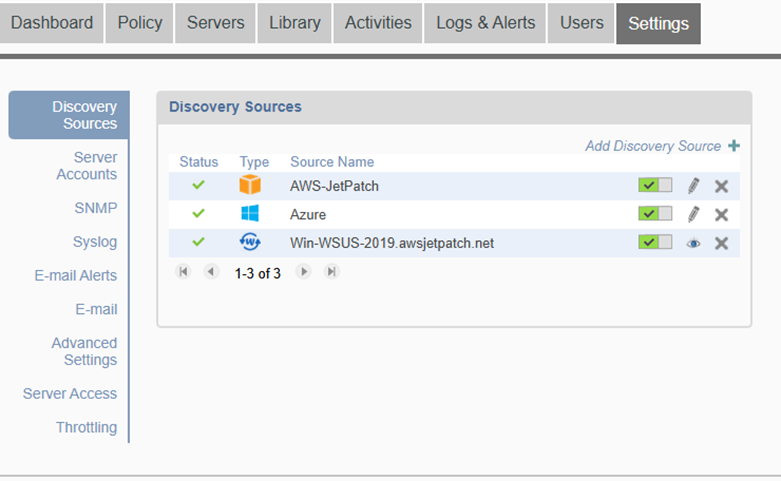Open Server Accounts settings section
This screenshot has height=481, width=781.
coord(86,166)
